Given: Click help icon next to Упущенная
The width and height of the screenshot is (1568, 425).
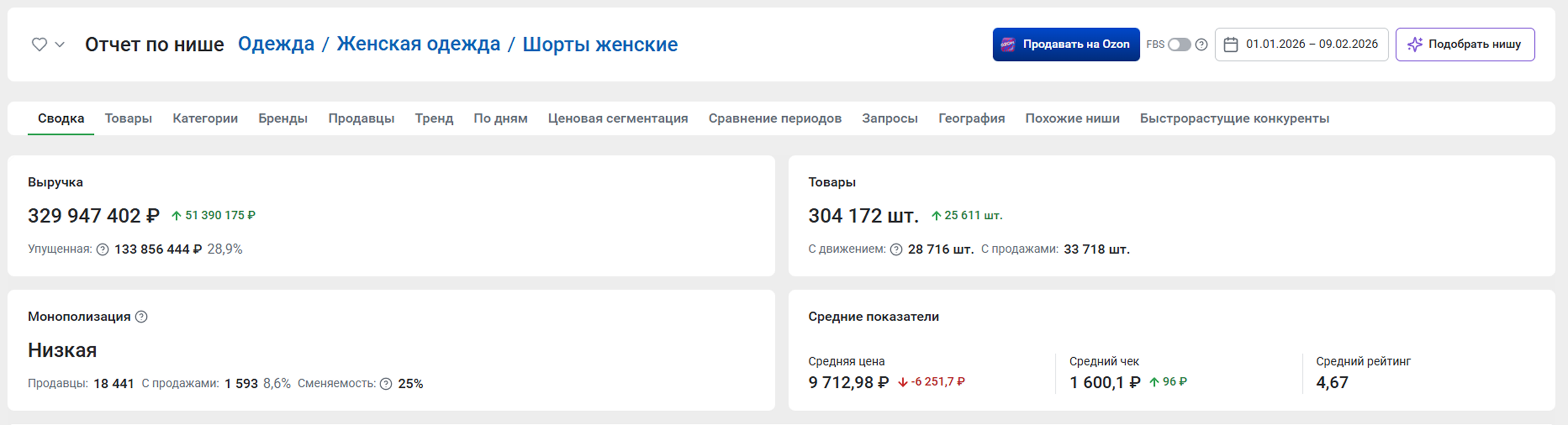Looking at the screenshot, I should [x=103, y=249].
